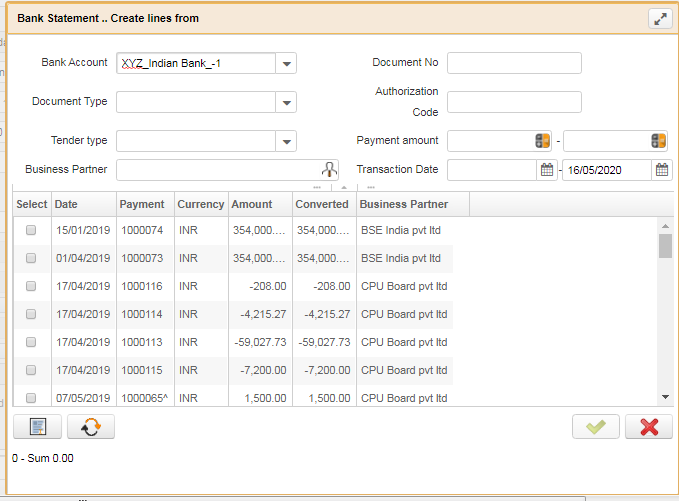Click the amount -7,200.00 in Amount column
Image resolution: width=679 pixels, height=501 pixels.
tap(263, 370)
